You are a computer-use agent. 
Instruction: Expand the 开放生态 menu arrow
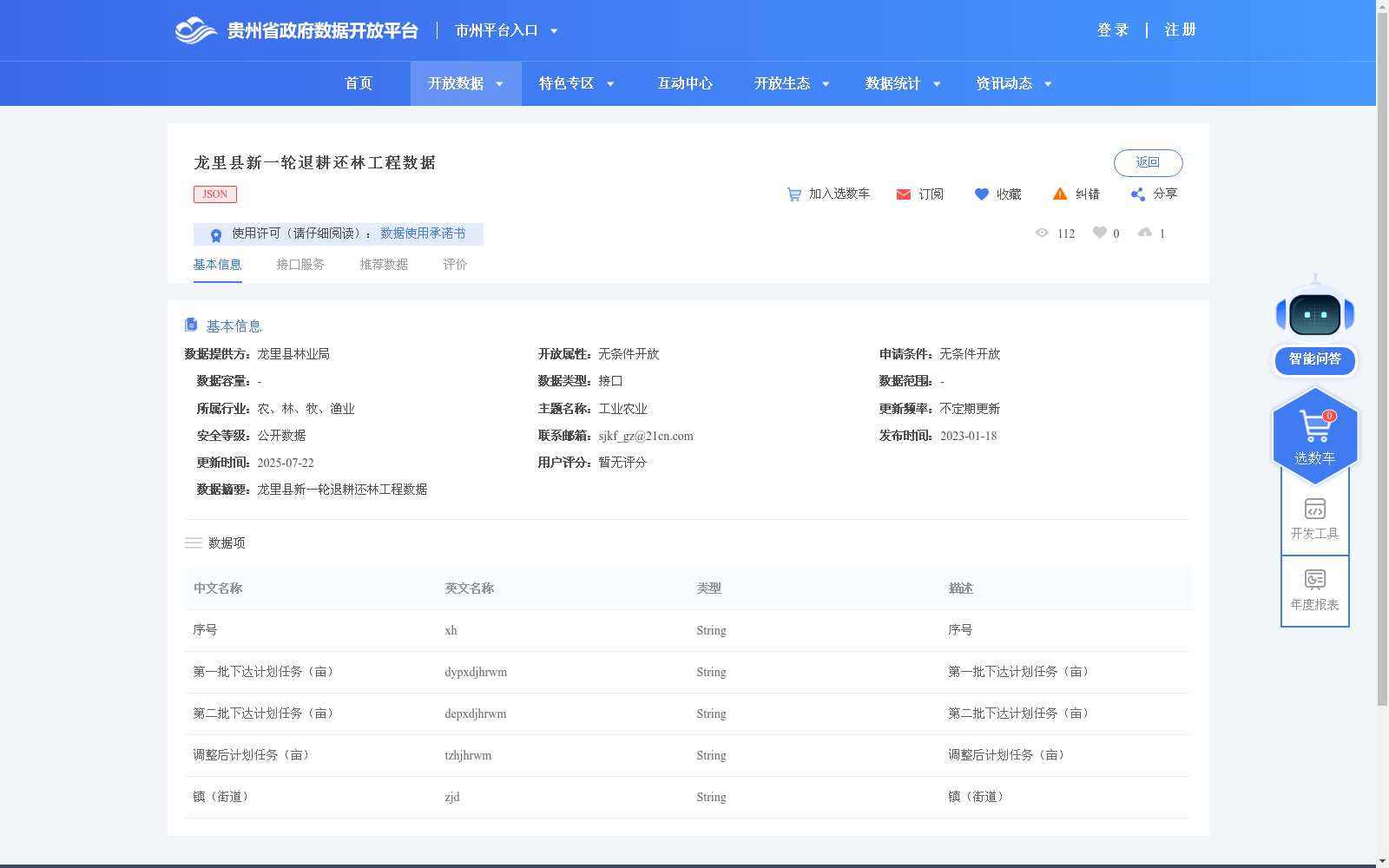coord(826,84)
